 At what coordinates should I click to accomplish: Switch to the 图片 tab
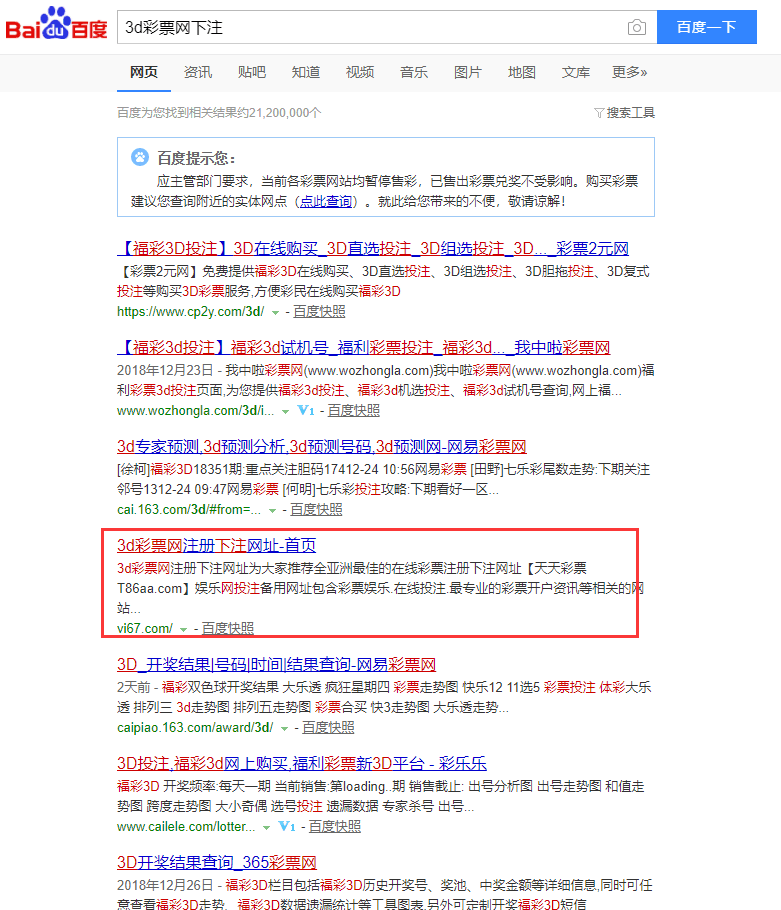pyautogui.click(x=467, y=72)
